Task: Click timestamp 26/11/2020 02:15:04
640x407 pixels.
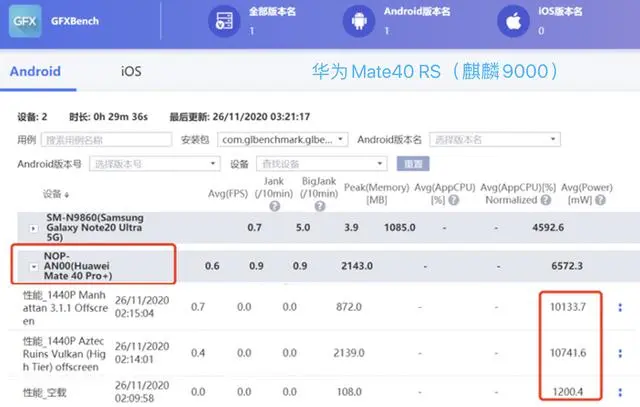Action: [x=142, y=307]
